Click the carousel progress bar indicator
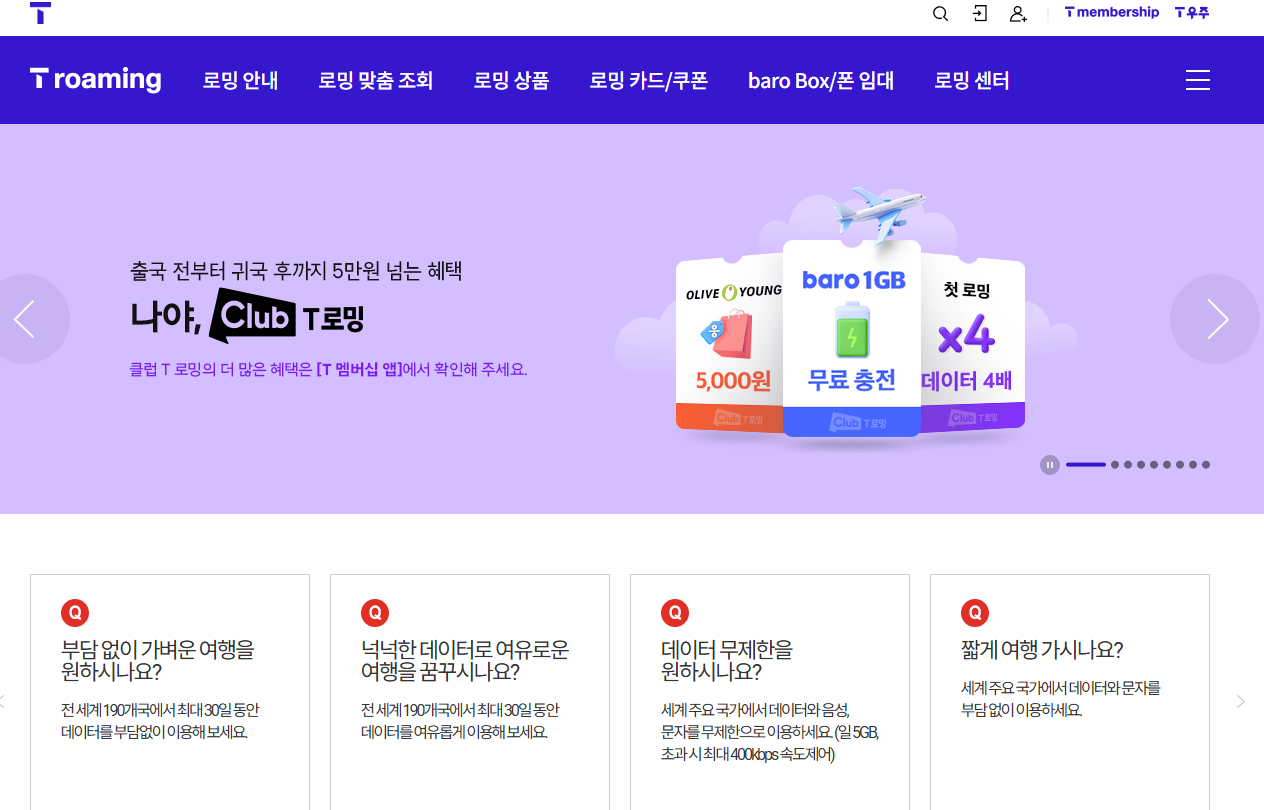This screenshot has height=810, width=1264. click(x=1085, y=464)
